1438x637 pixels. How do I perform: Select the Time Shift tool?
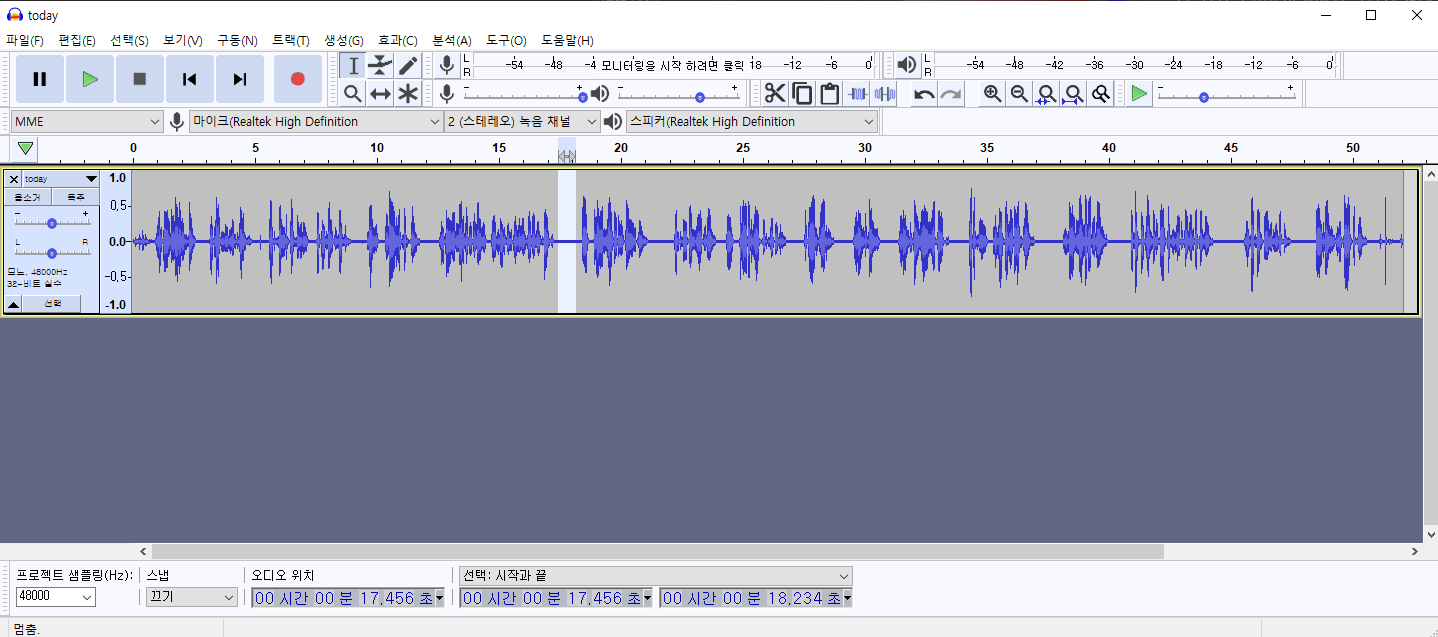[x=380, y=94]
